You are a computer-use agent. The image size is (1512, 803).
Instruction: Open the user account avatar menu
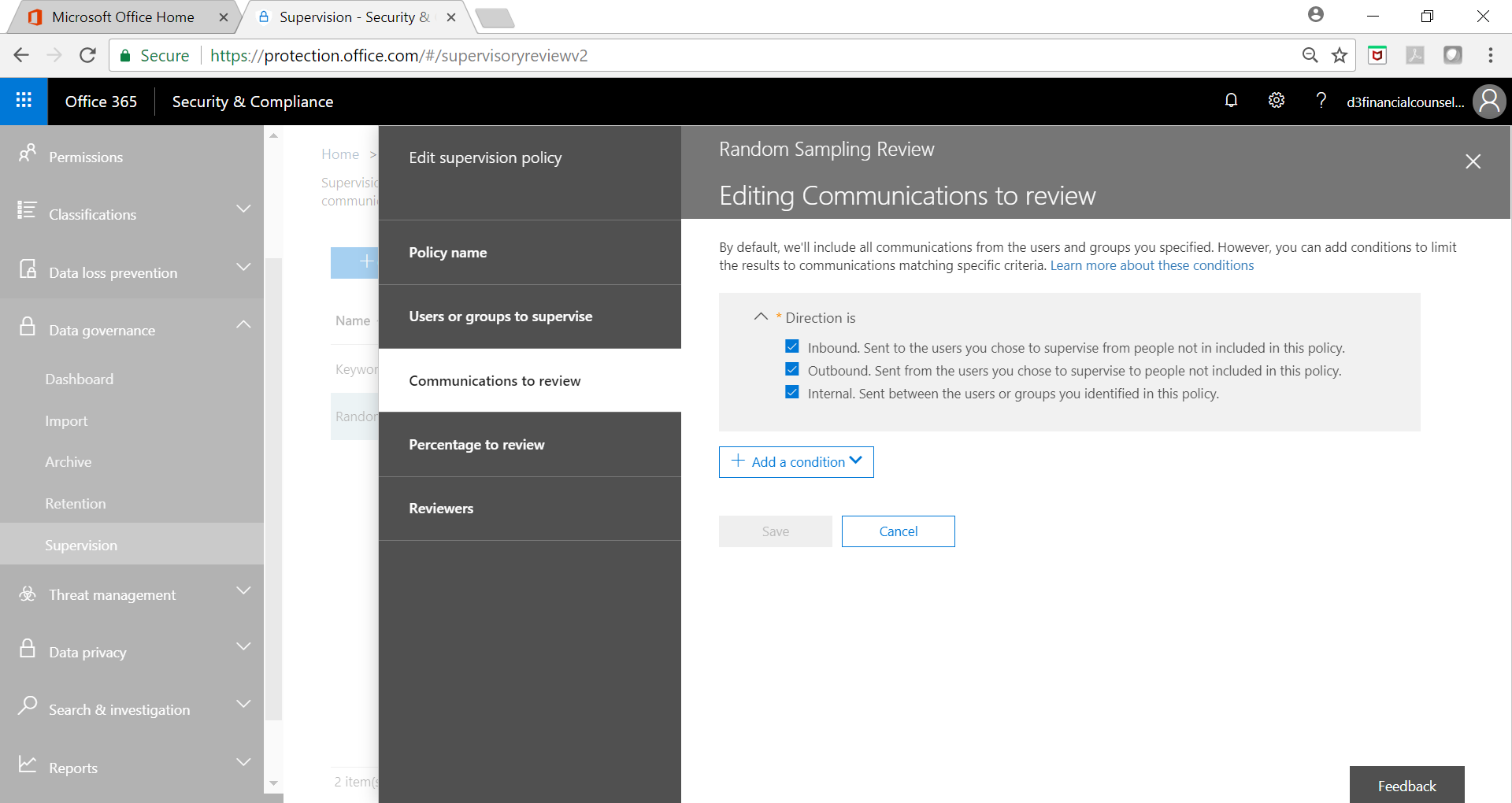point(1488,102)
